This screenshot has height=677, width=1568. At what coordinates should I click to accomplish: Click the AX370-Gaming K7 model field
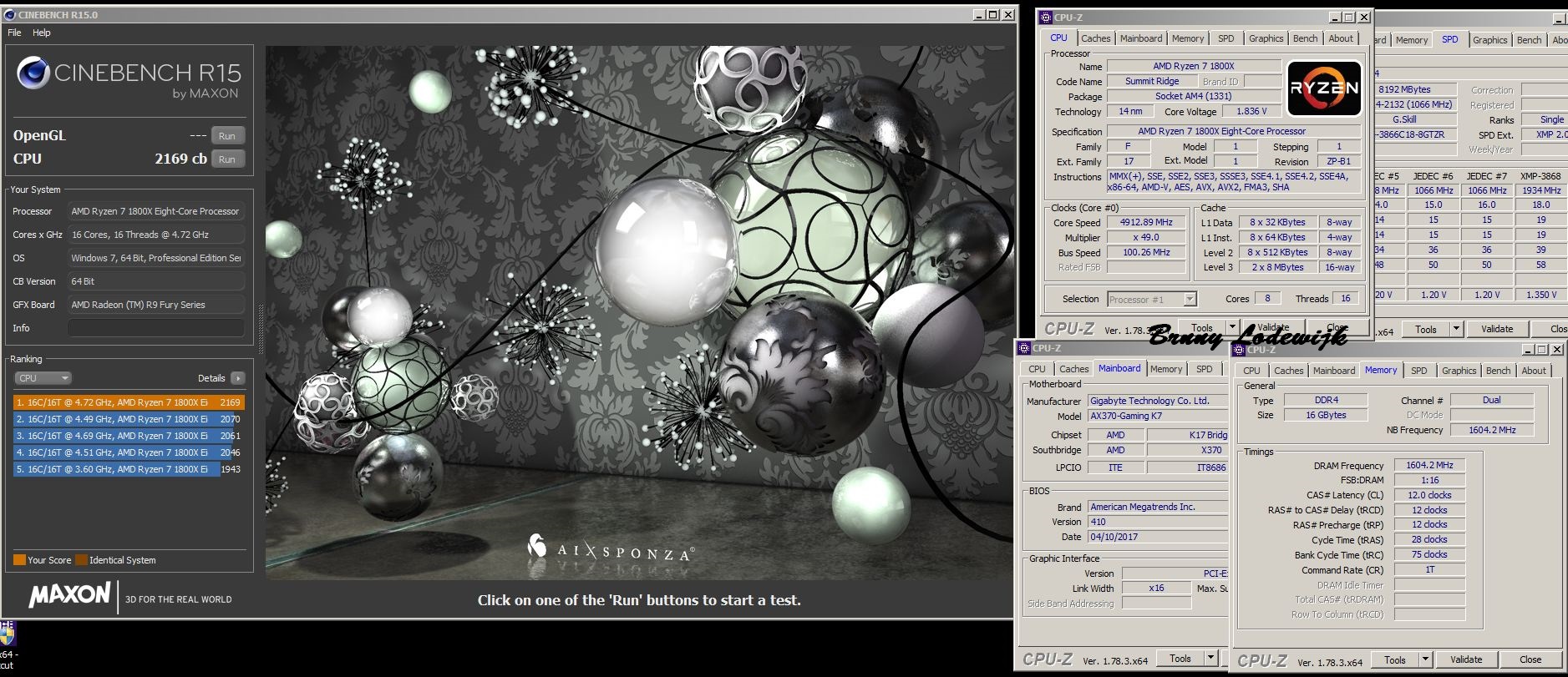(x=1158, y=416)
